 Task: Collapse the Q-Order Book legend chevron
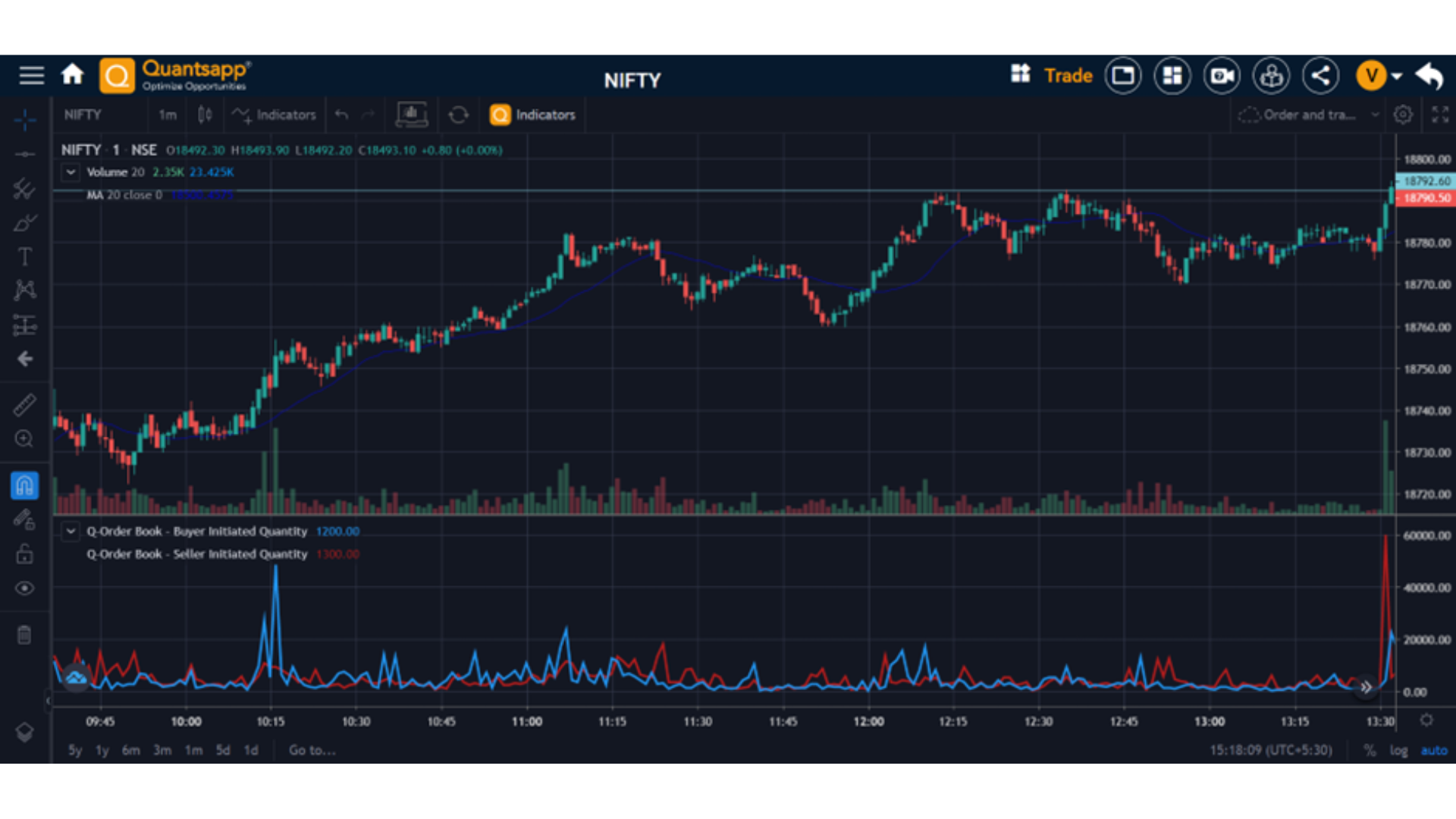point(71,532)
